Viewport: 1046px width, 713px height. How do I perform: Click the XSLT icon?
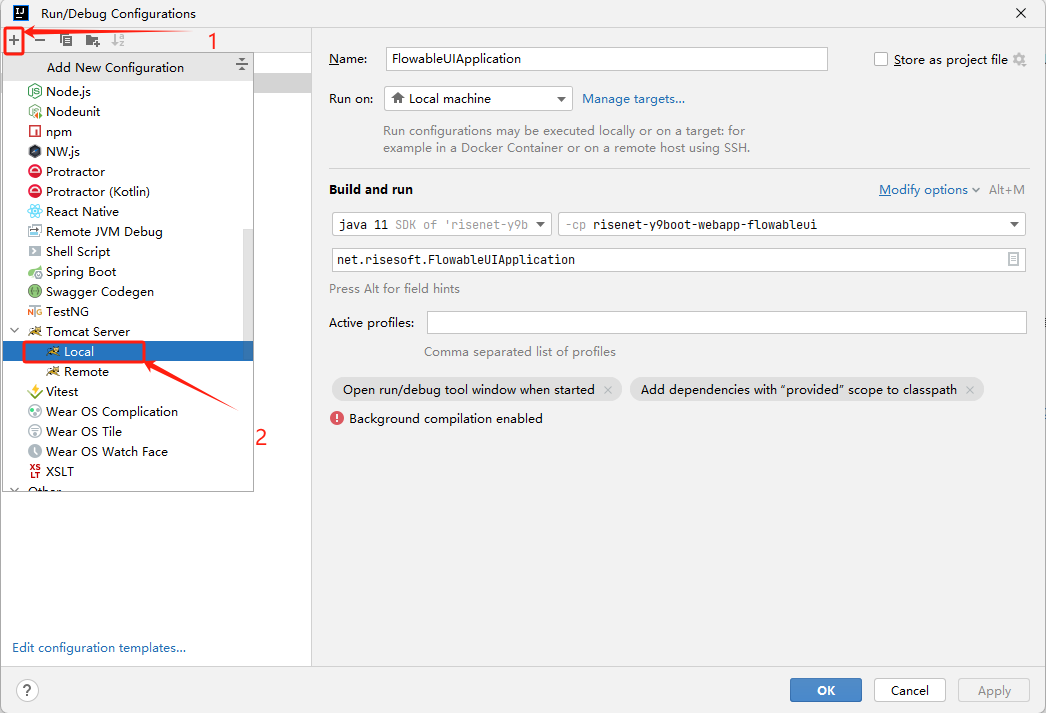35,471
